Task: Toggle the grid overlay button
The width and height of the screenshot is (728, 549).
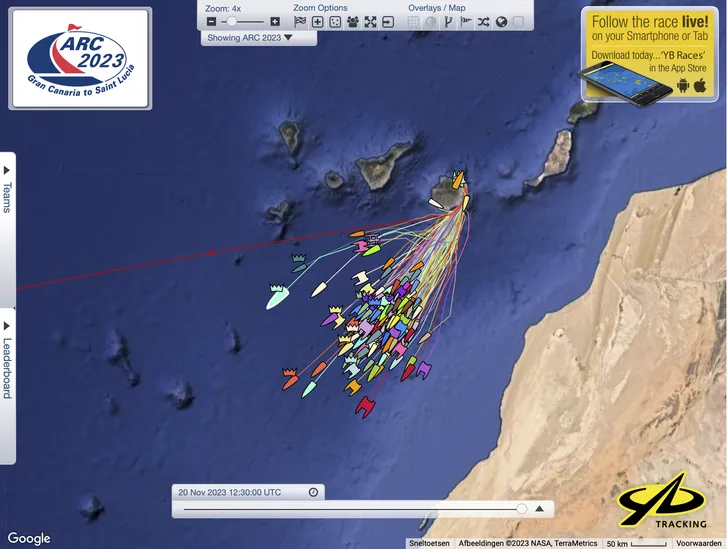Action: 414,21
